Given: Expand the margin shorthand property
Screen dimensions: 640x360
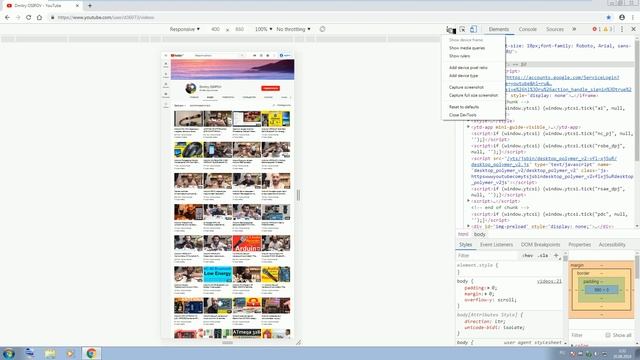Looking at the screenshot, I should pos(486,294).
